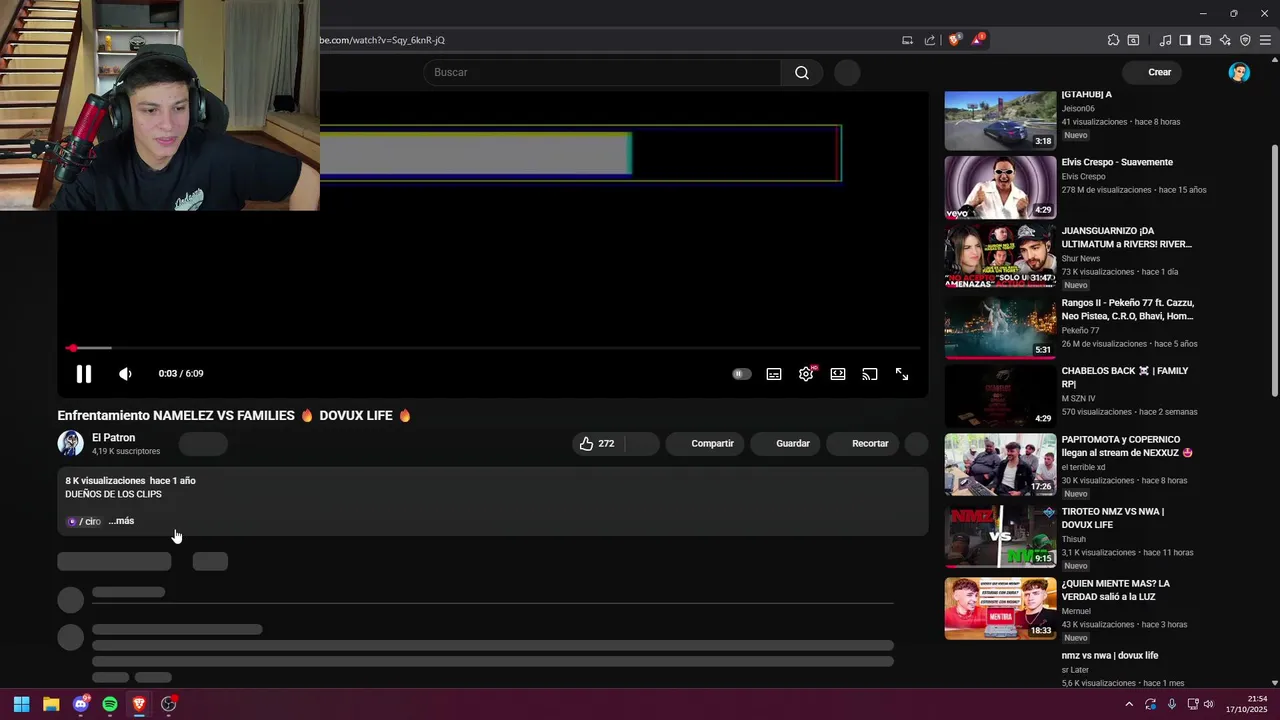Click the Thisuh channel name
The image size is (1280, 720).
click(1073, 539)
